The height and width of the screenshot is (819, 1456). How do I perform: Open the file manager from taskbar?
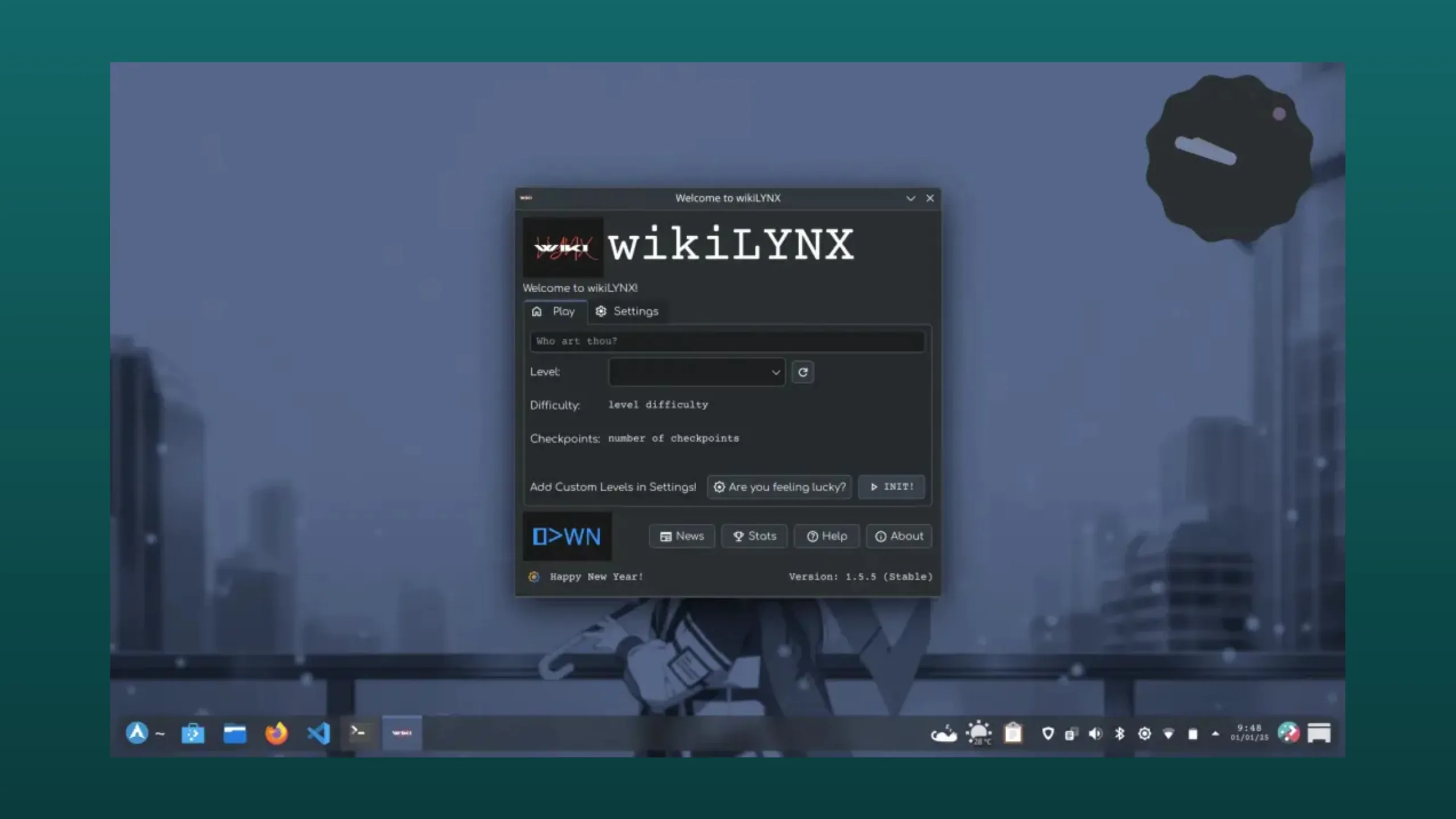point(234,733)
